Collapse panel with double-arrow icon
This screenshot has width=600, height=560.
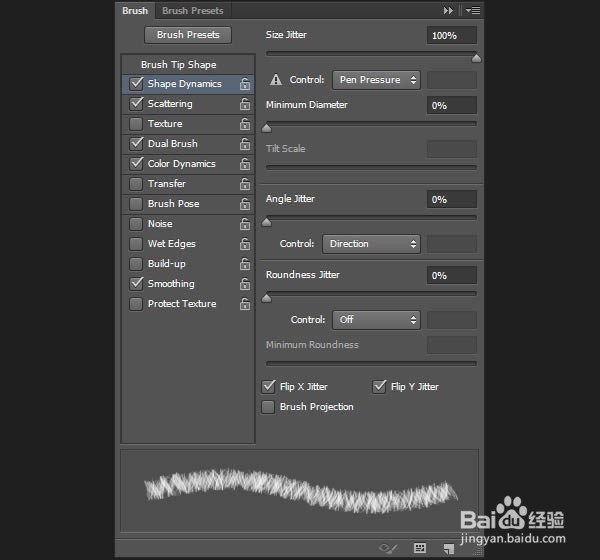click(448, 11)
